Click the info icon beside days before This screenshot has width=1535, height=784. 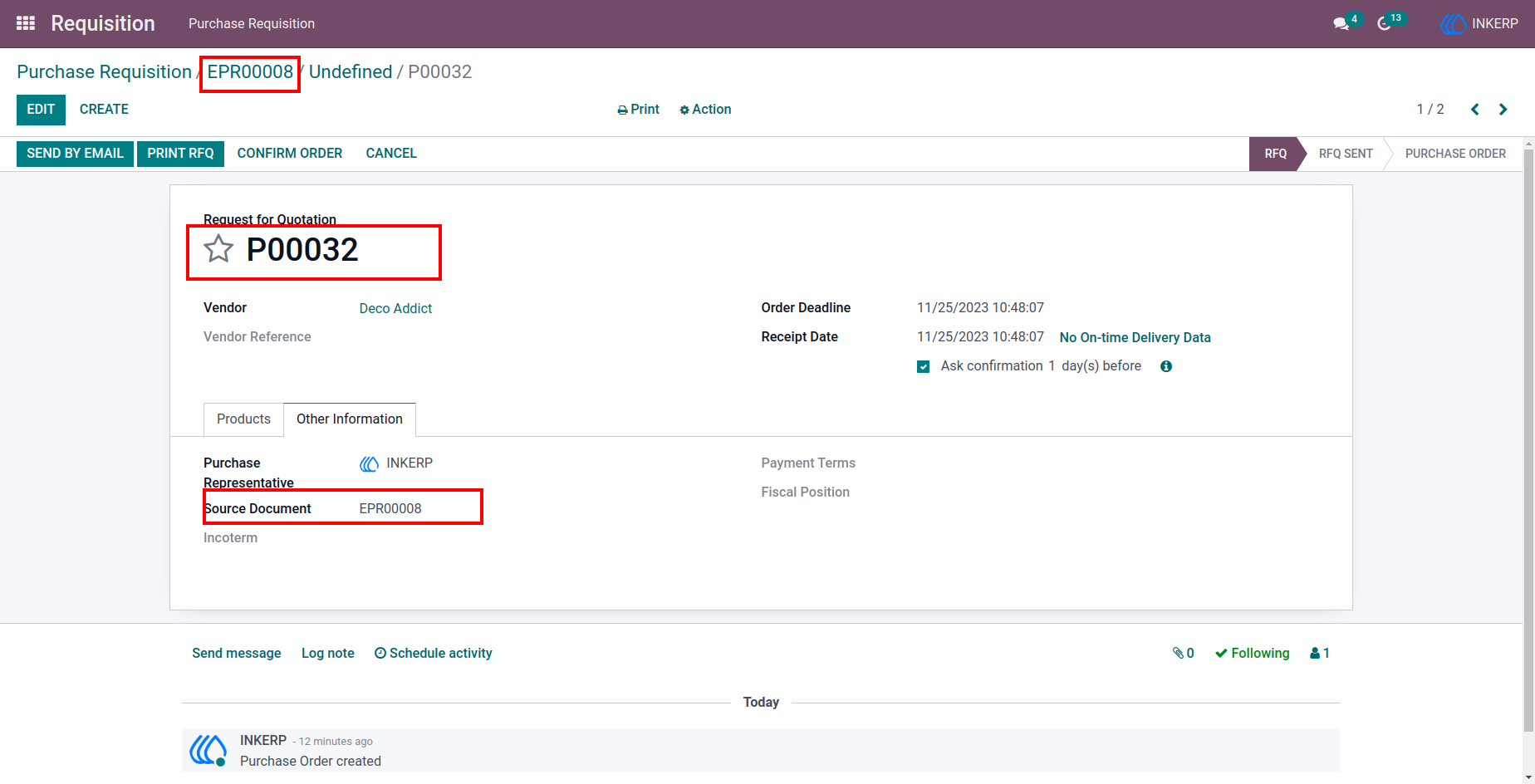(x=1166, y=366)
